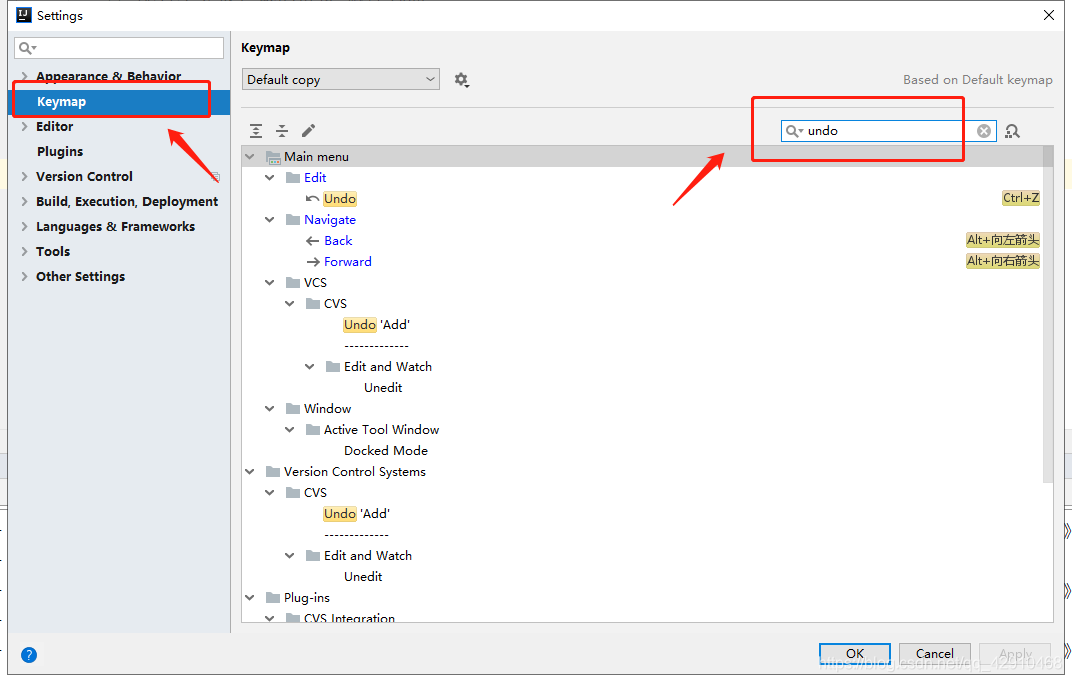1072x682 pixels.
Task: Click the pencil edit shortcut icon
Action: coord(308,131)
